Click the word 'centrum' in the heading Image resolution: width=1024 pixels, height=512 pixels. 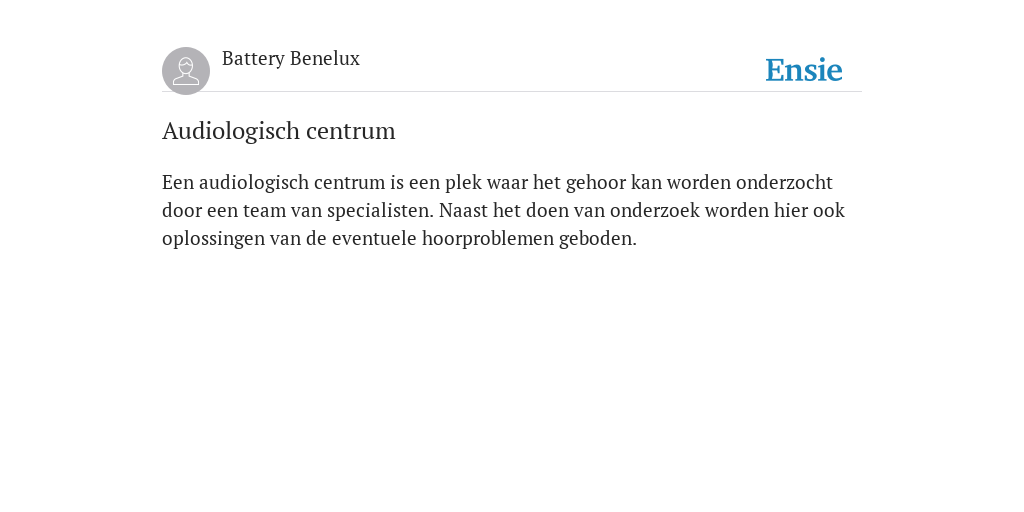pyautogui.click(x=351, y=131)
